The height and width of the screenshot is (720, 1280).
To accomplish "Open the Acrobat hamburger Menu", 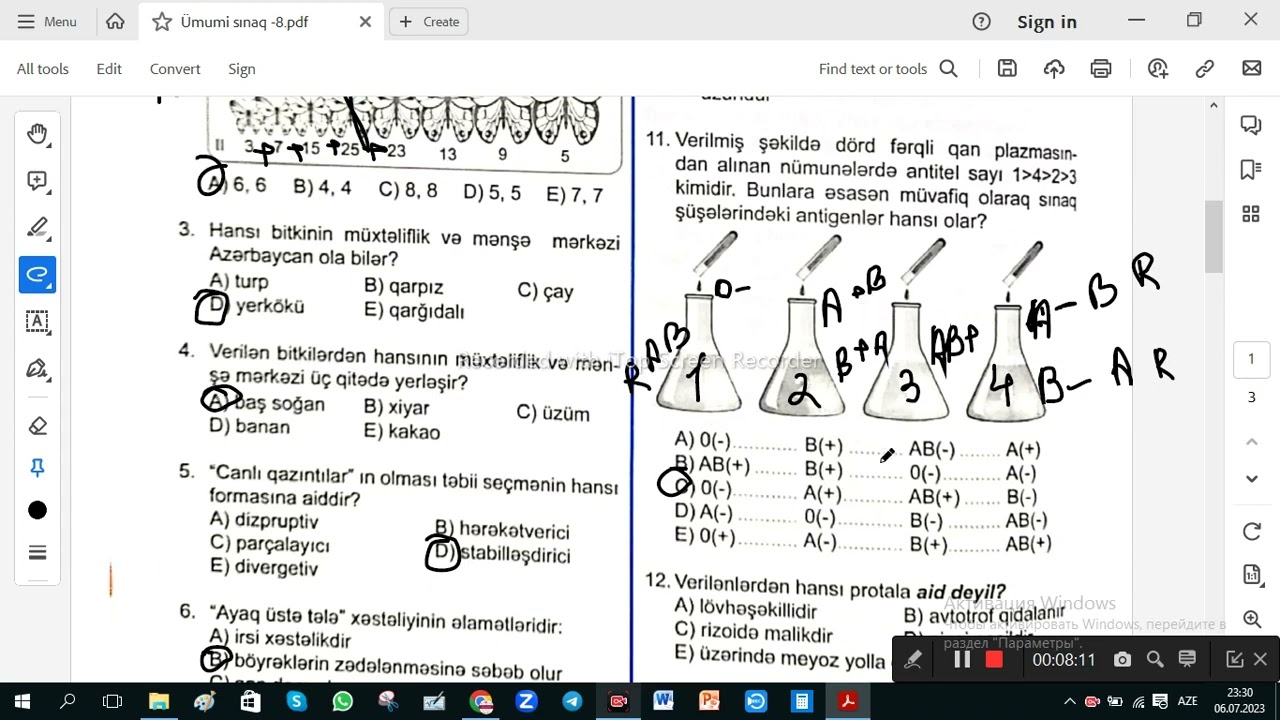I will [x=47, y=21].
